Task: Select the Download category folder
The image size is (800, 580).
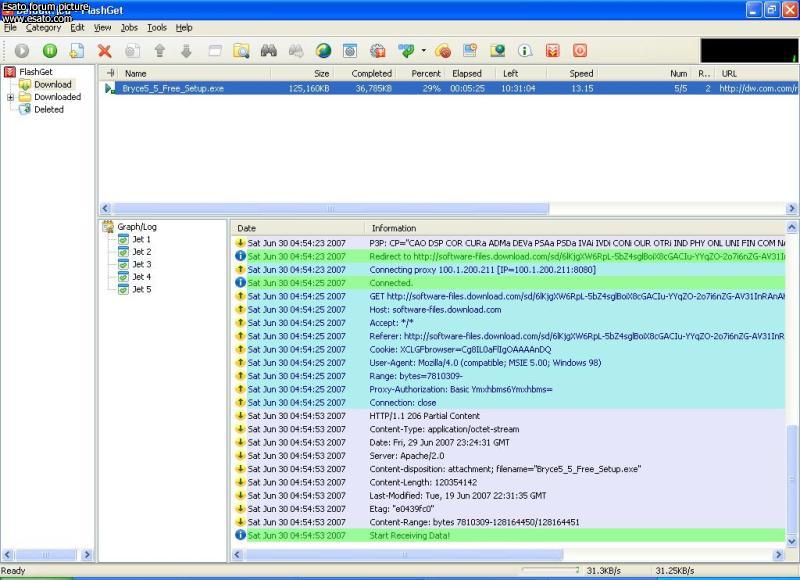Action: [53, 85]
